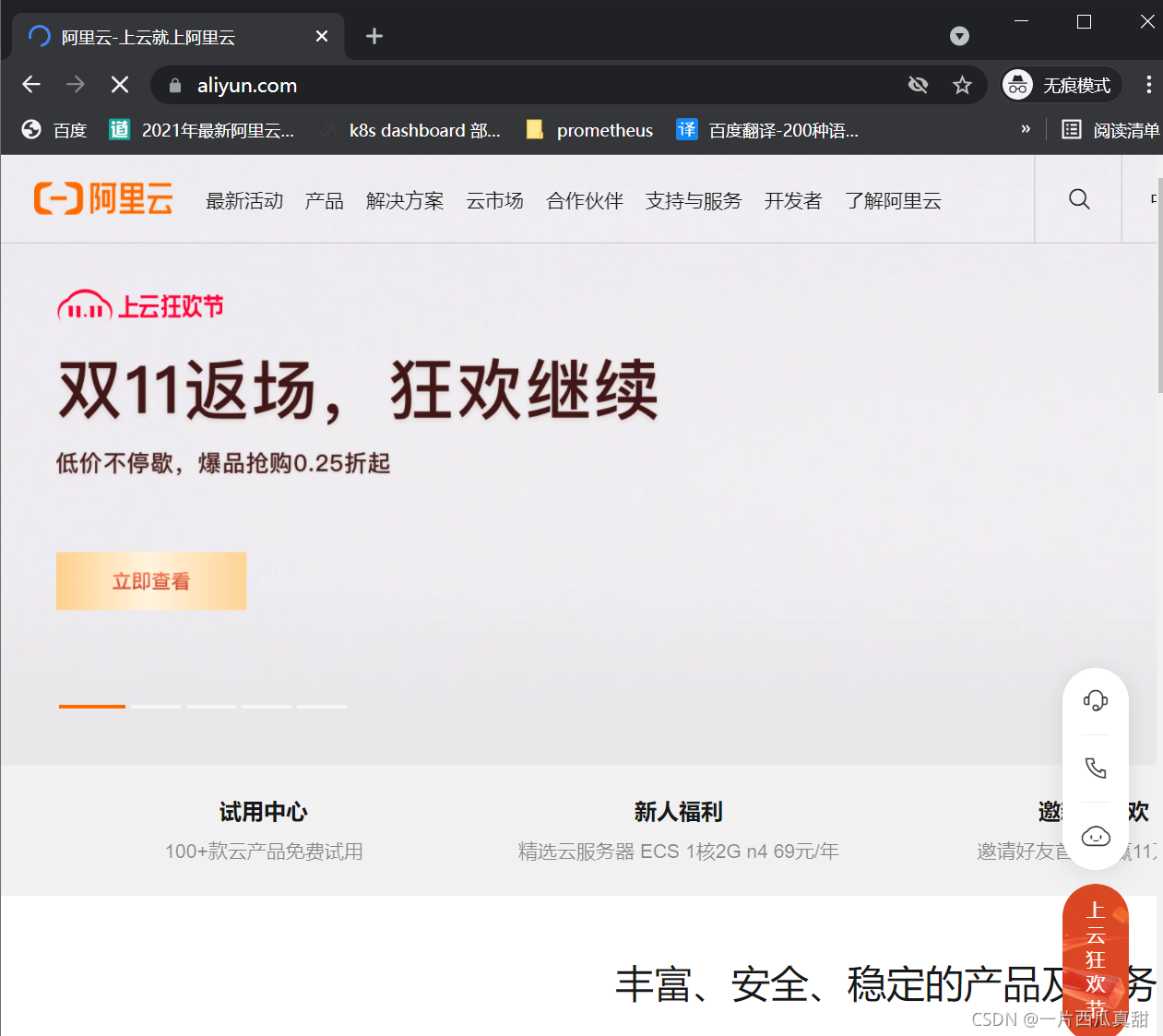
Task: Open the 解决方案 menu
Action: click(x=405, y=200)
